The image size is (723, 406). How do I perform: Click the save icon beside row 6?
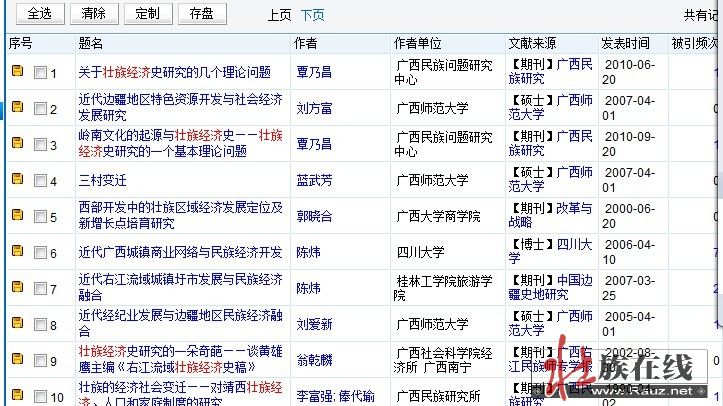[x=17, y=251]
